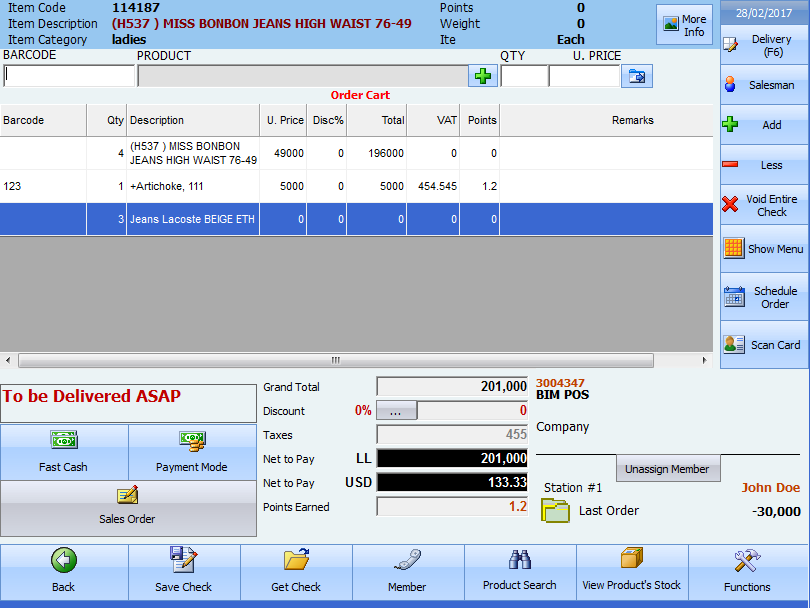This screenshot has width=810, height=608.
Task: Click the 49000 unit price cell
Action: click(283, 153)
